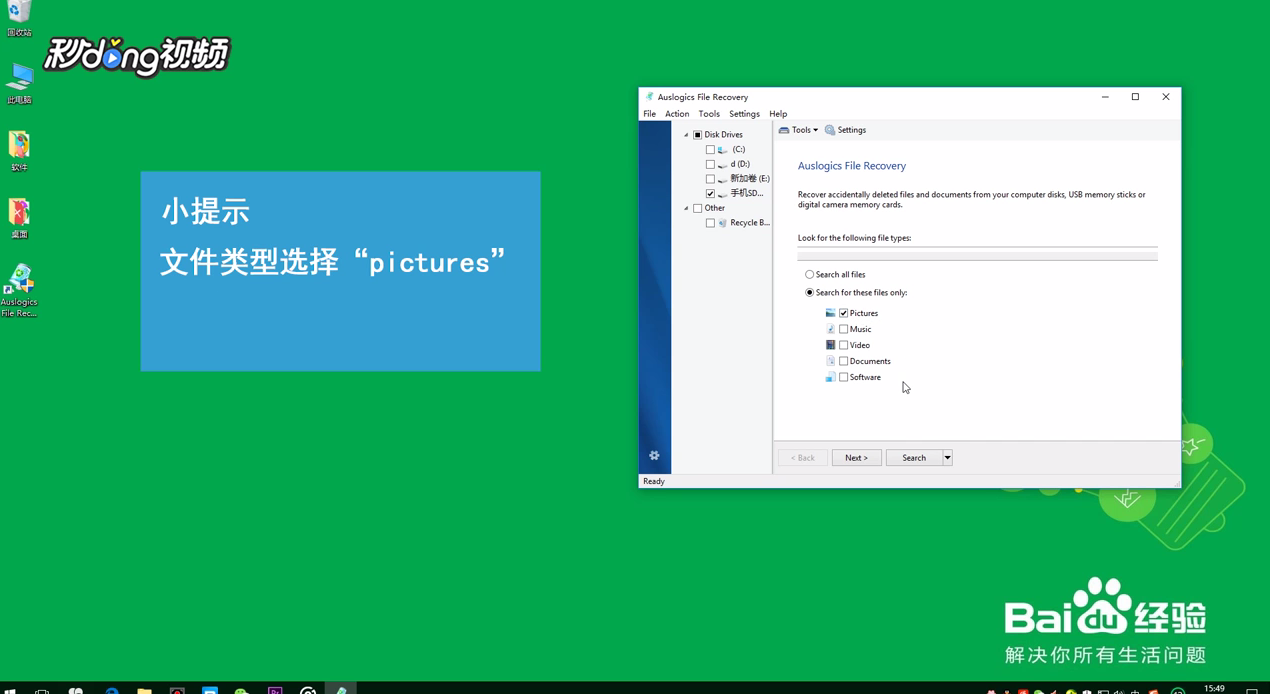This screenshot has height=694, width=1270.
Task: Click the 新加卷 (E:) drive icon
Action: click(x=722, y=179)
